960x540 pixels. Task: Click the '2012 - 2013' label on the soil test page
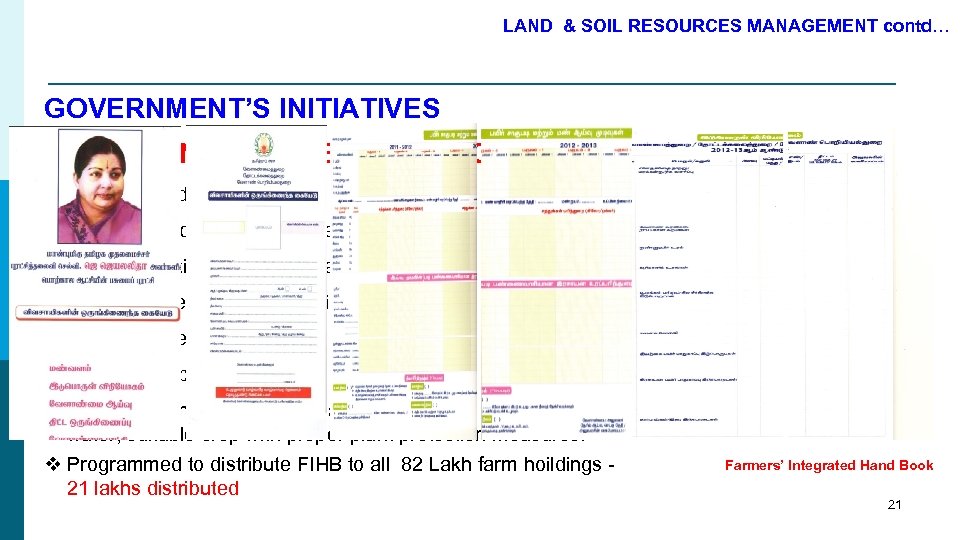577,145
